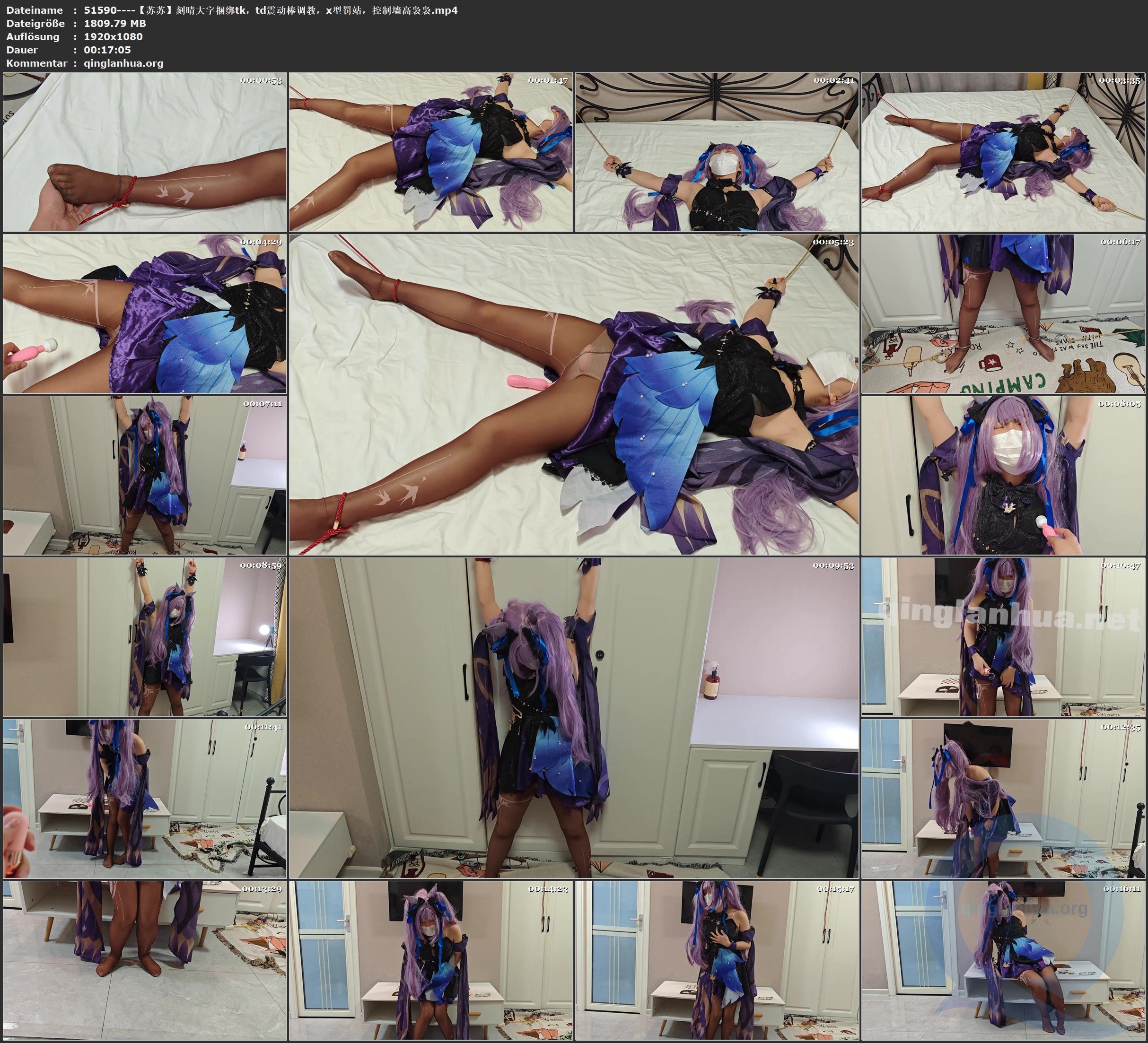Viewport: 1148px width, 1043px height.
Task: Select the thumbnail stamped 00:04:29
Action: [x=145, y=313]
